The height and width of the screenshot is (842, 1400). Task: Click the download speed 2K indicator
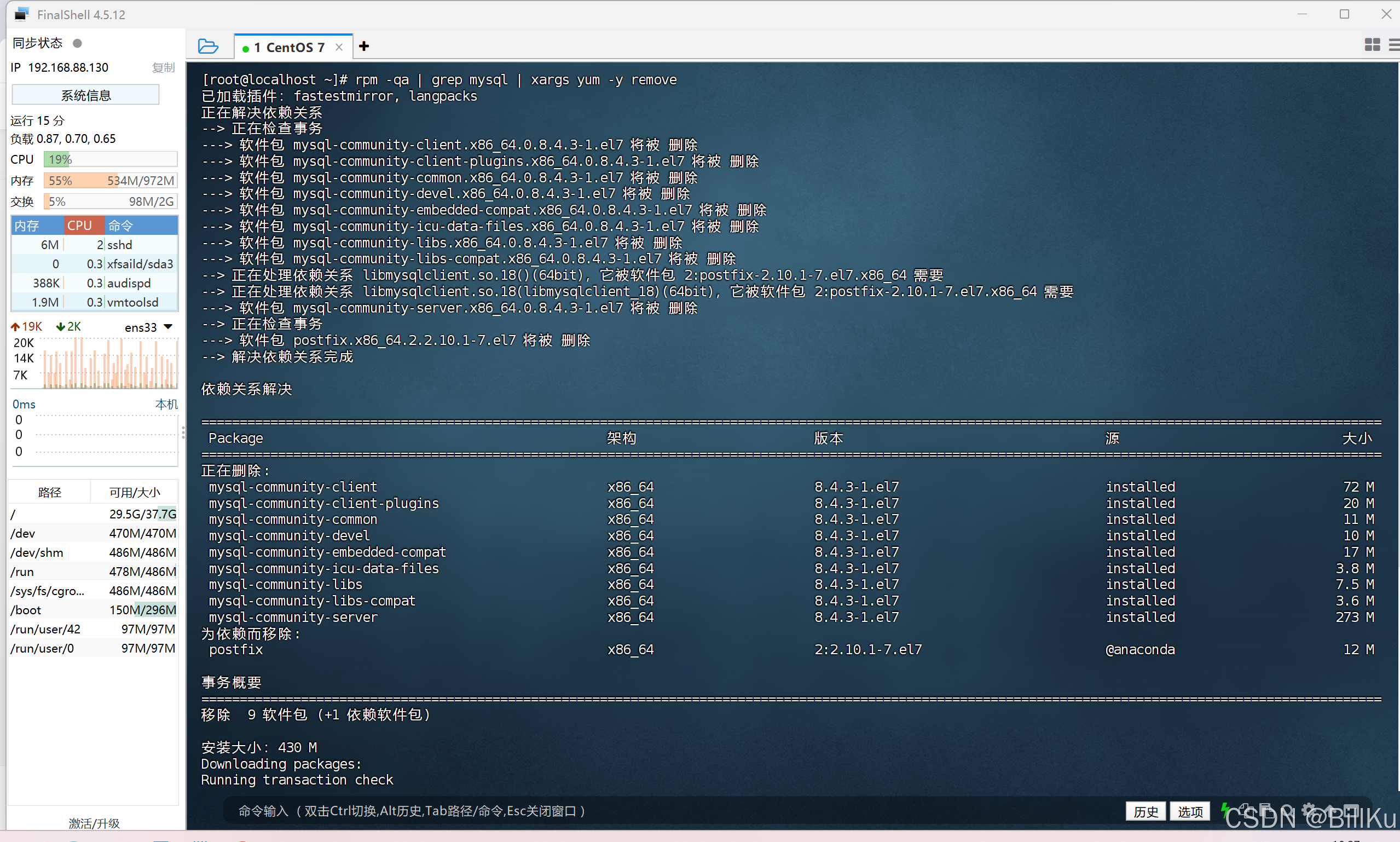(68, 327)
